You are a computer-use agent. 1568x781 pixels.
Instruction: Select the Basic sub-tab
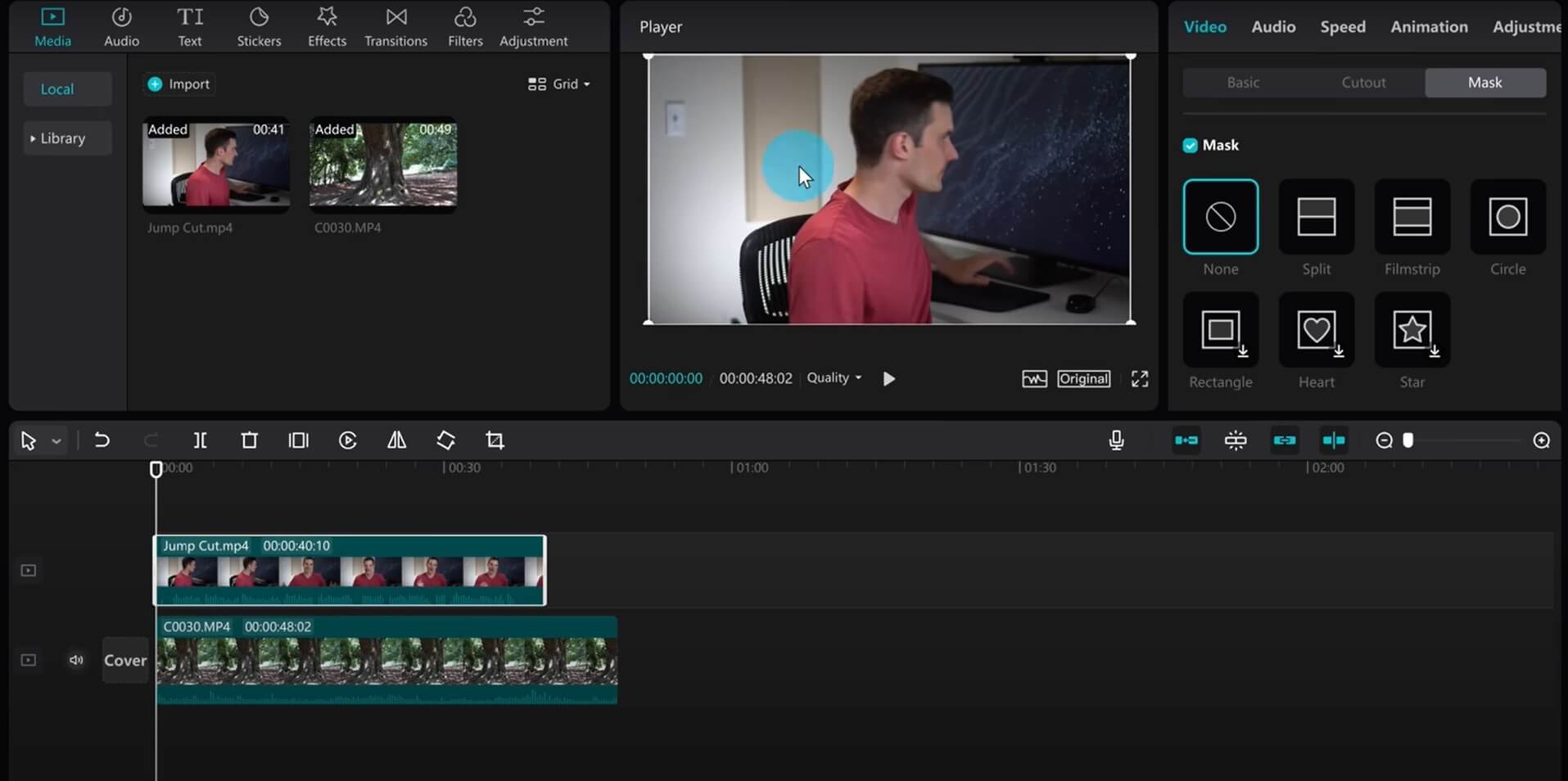[x=1243, y=82]
